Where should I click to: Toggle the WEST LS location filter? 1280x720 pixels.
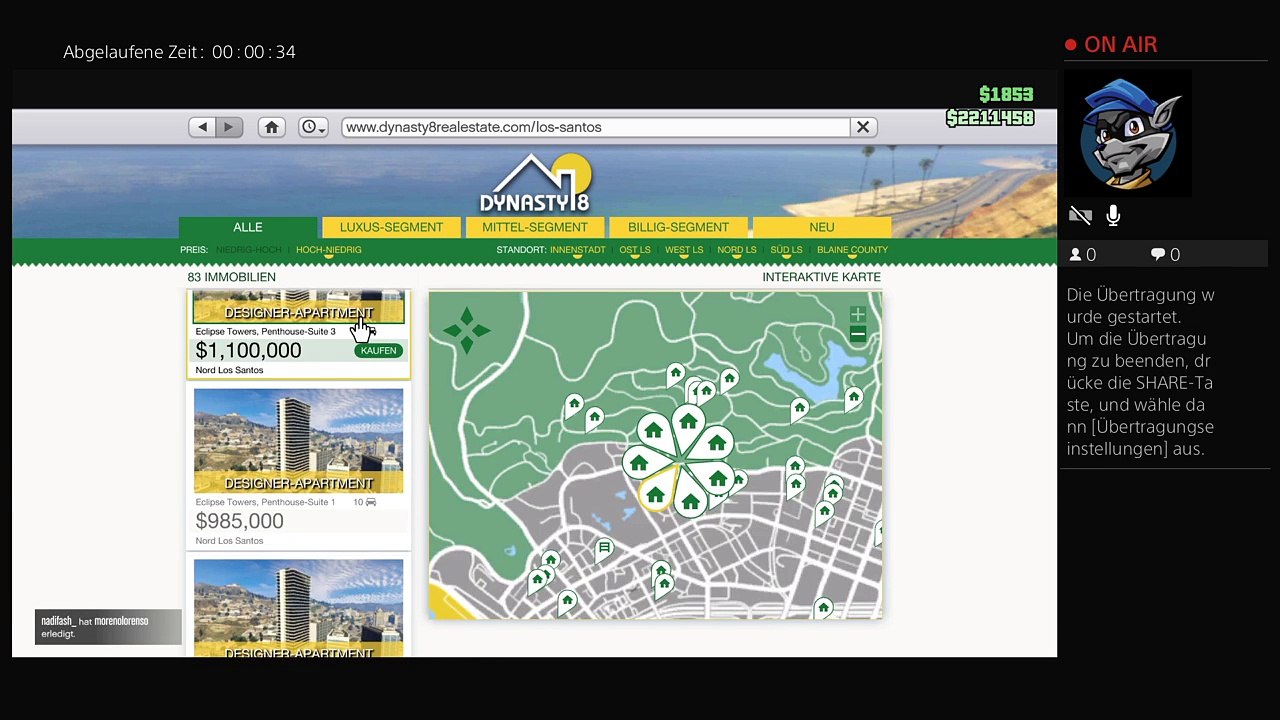pos(684,250)
